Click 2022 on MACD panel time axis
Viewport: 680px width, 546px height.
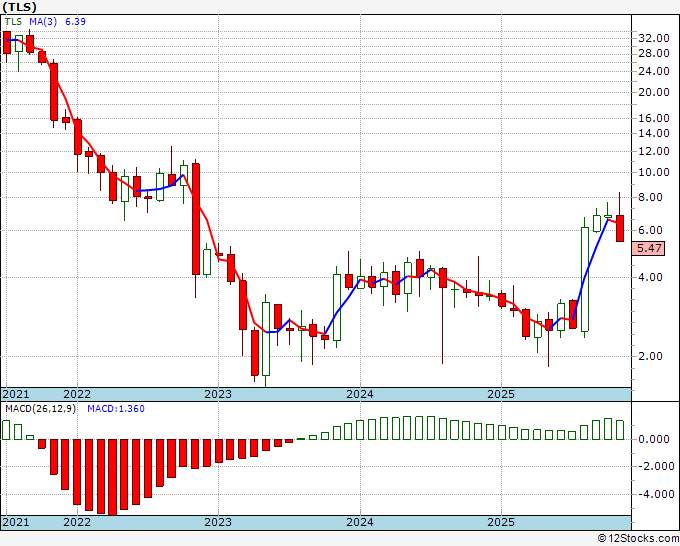(77, 522)
